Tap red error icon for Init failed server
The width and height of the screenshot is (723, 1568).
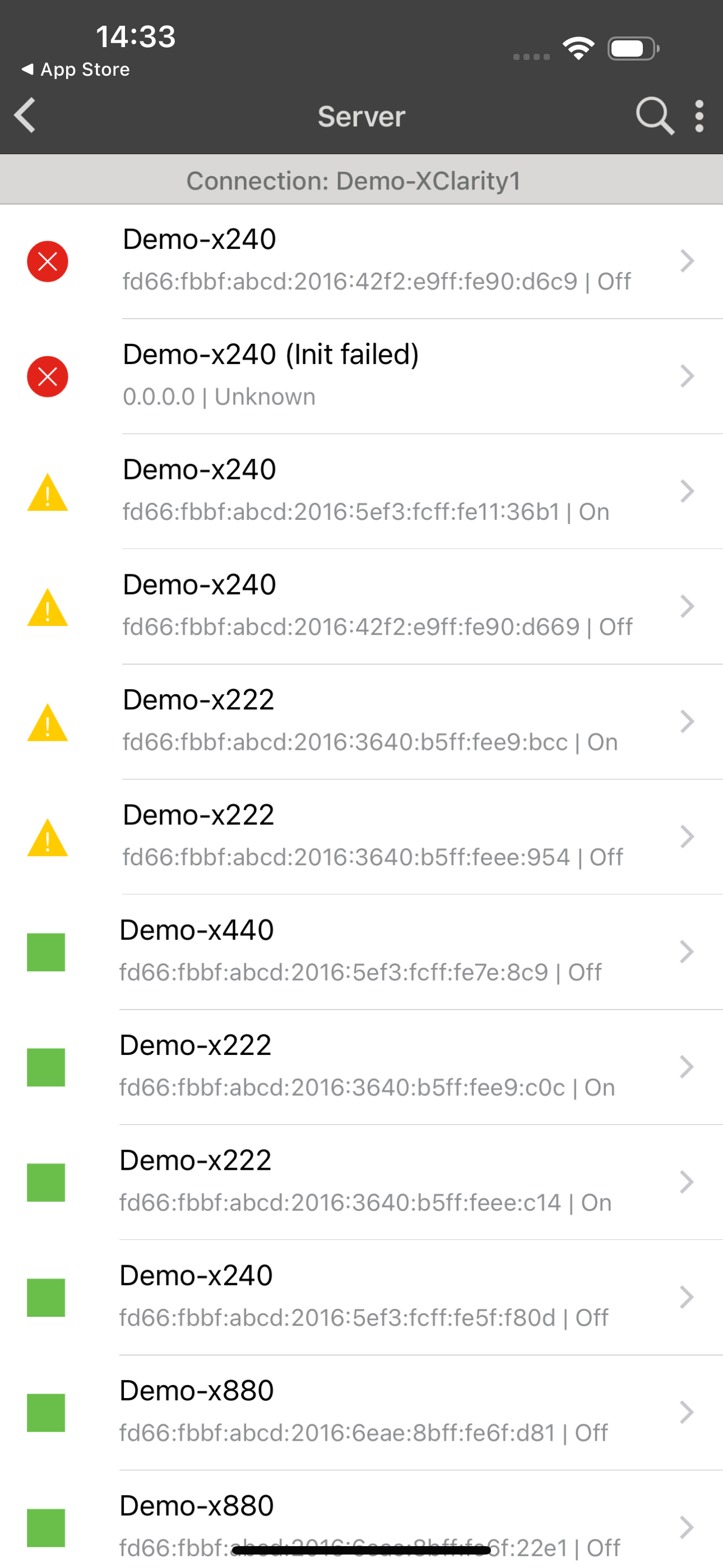(x=48, y=377)
